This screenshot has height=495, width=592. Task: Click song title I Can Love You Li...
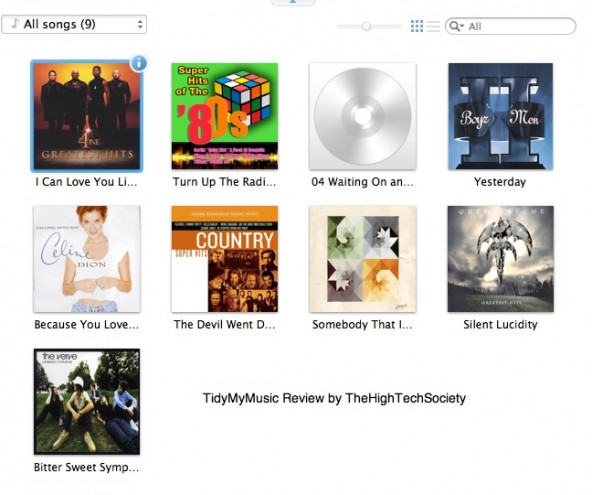(86, 182)
